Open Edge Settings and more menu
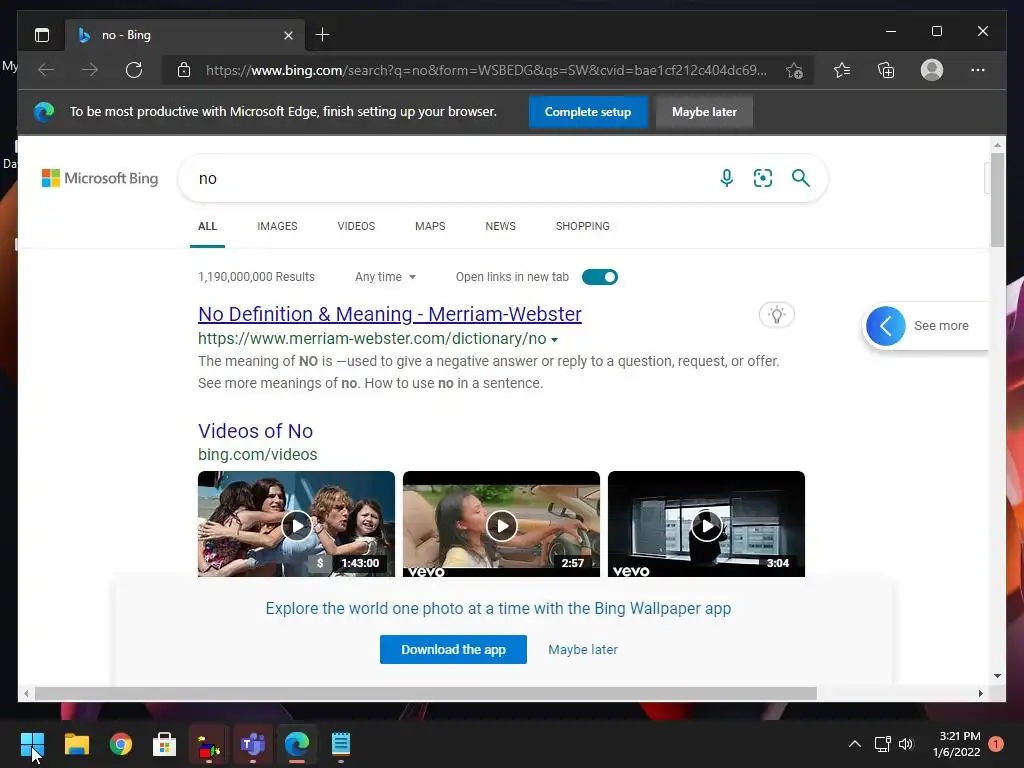1024x768 pixels. tap(978, 70)
